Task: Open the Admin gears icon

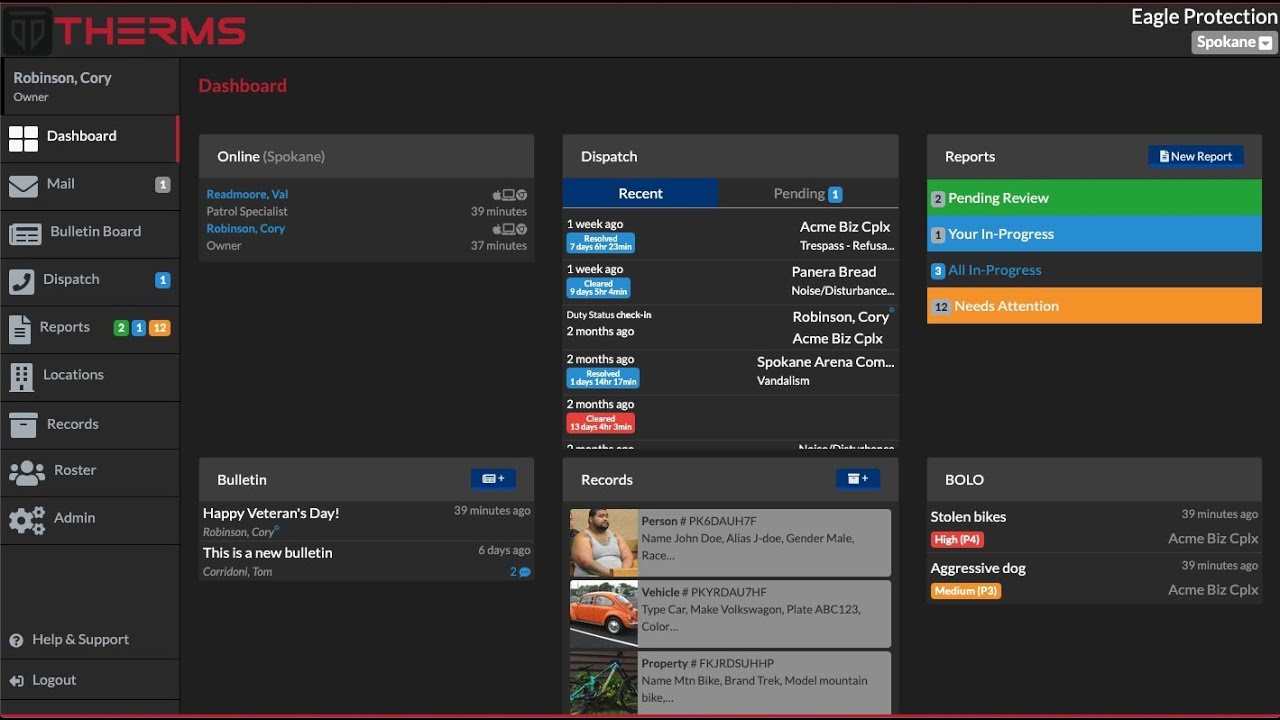Action: point(27,520)
